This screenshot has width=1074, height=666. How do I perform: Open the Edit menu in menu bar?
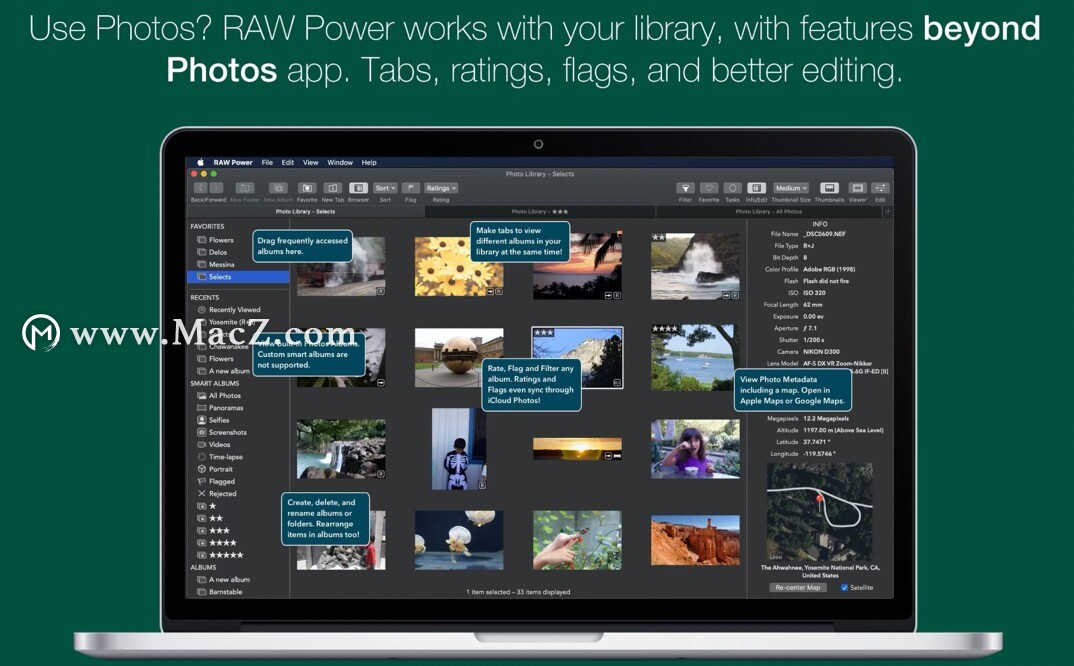click(x=288, y=162)
